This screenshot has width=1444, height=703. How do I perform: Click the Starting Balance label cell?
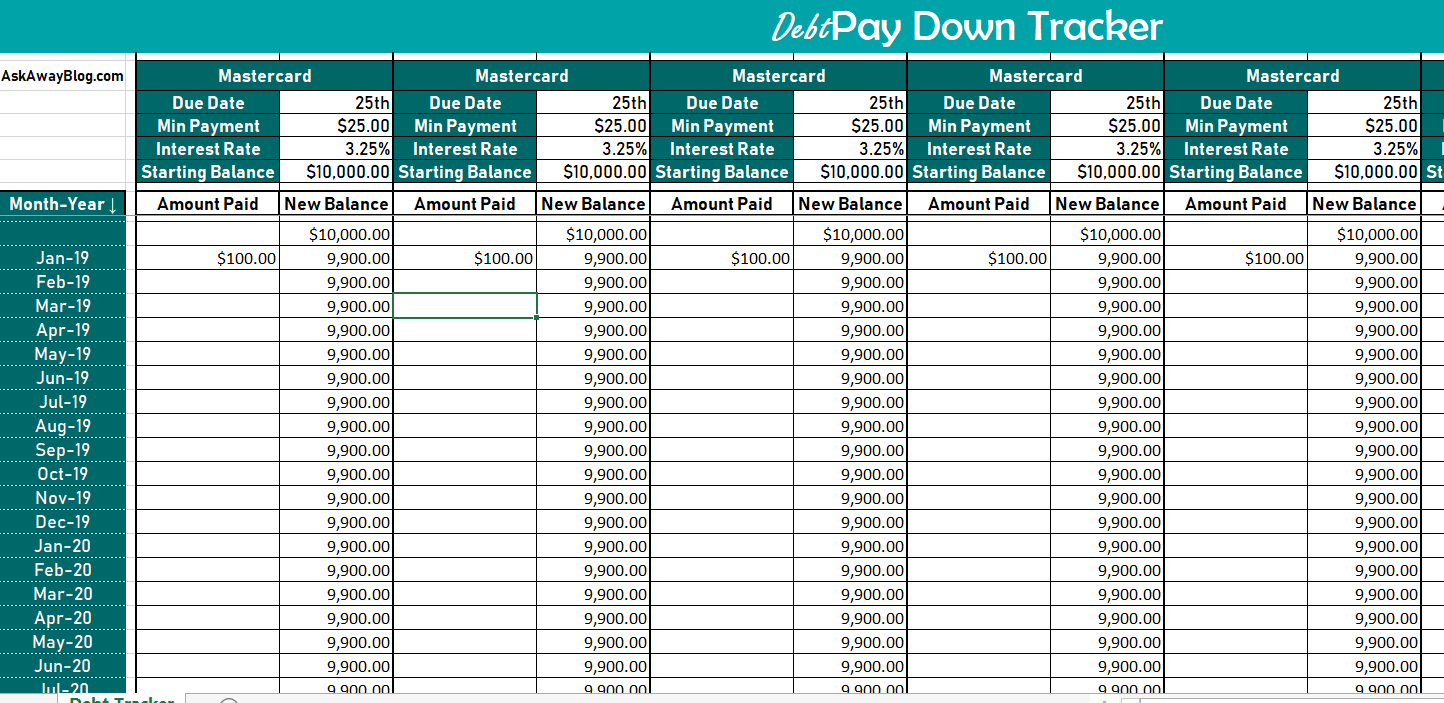pos(207,171)
